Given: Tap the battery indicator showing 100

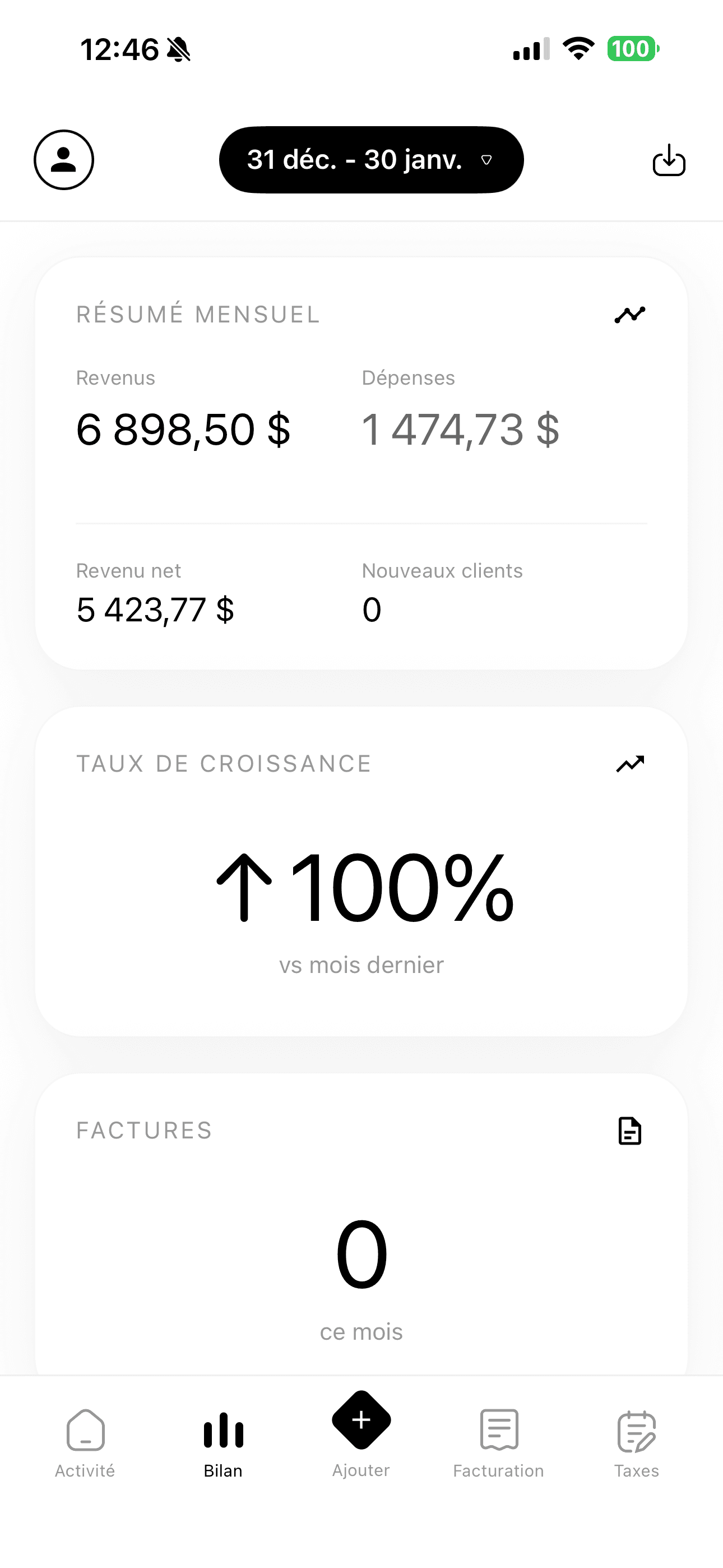Looking at the screenshot, I should click(x=632, y=49).
